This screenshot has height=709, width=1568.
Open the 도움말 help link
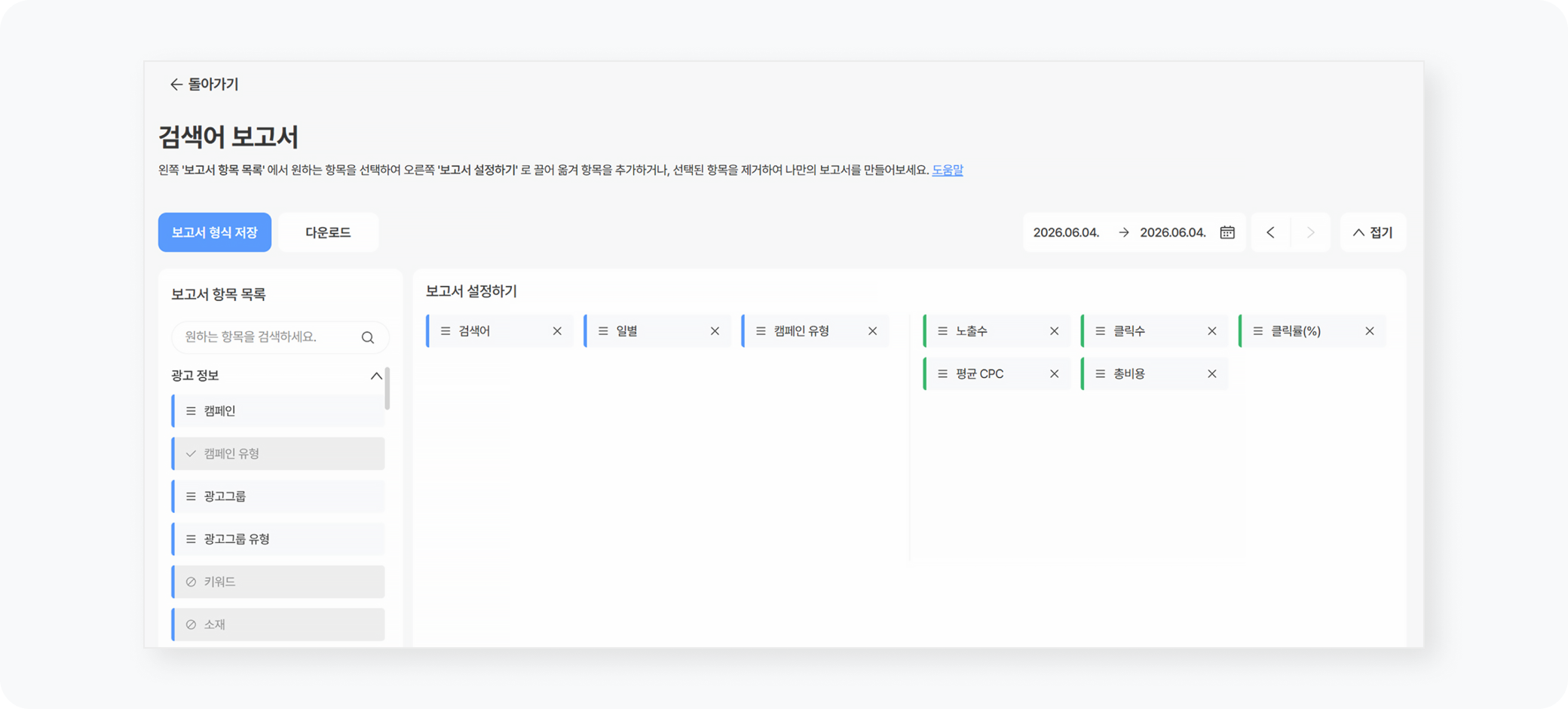[948, 170]
